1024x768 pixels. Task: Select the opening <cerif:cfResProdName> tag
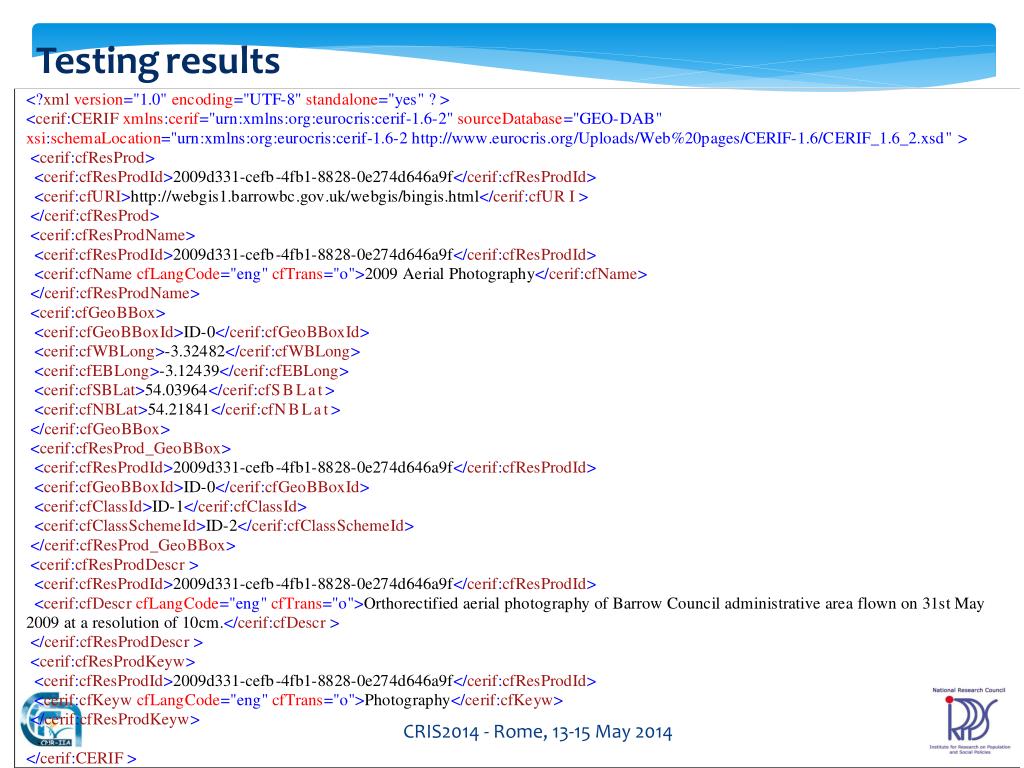point(112,235)
